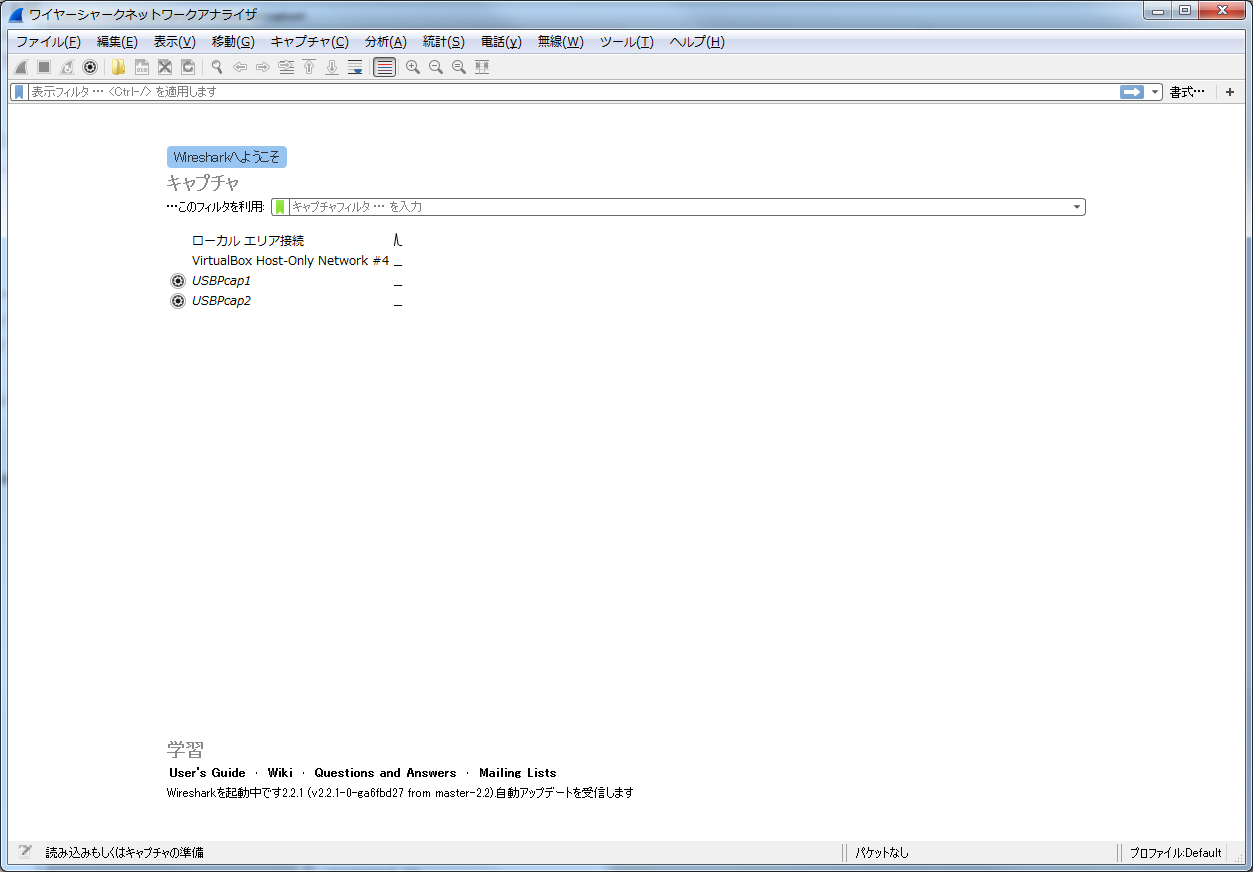Go back in packet history
The height and width of the screenshot is (872, 1253).
240,67
